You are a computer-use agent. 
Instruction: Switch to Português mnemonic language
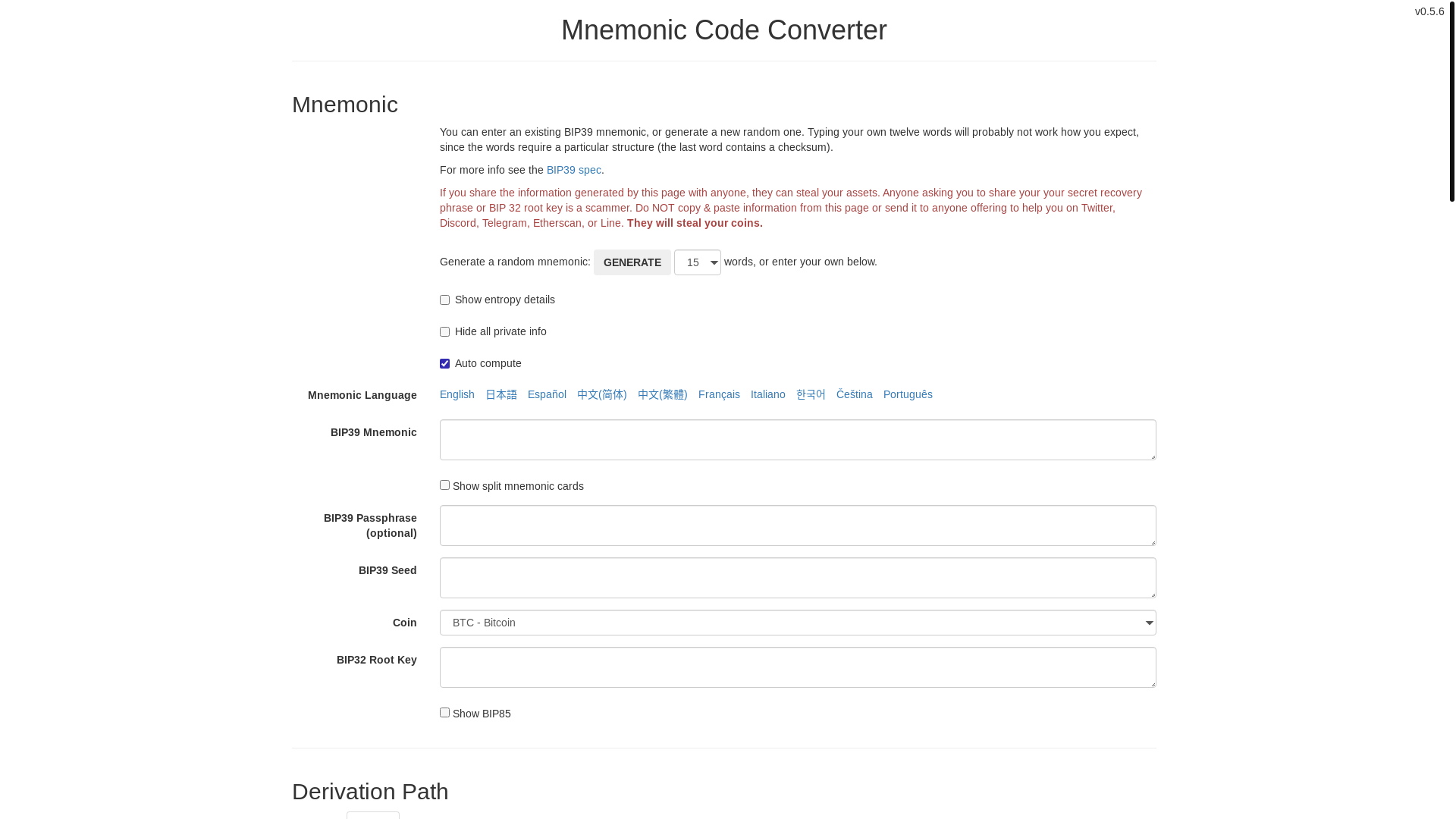(x=908, y=394)
